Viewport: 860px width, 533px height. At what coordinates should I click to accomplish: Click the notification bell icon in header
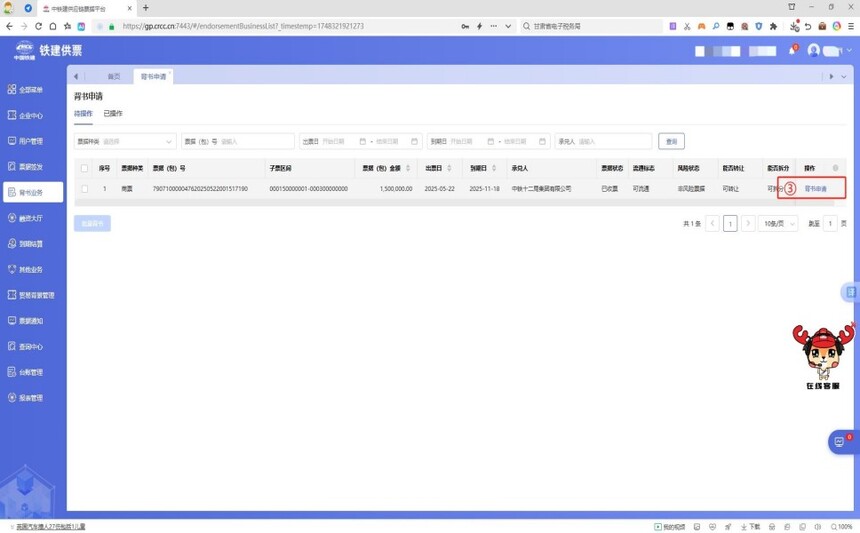pos(791,51)
